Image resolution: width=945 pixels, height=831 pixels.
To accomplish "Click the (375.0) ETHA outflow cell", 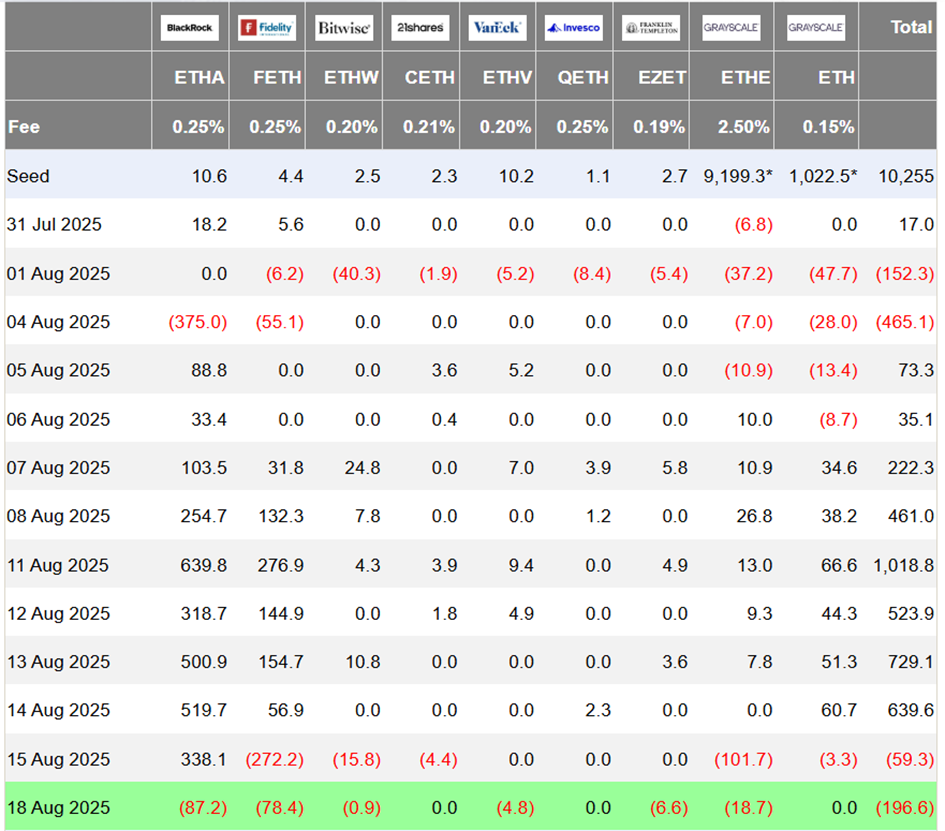I will coord(198,322).
